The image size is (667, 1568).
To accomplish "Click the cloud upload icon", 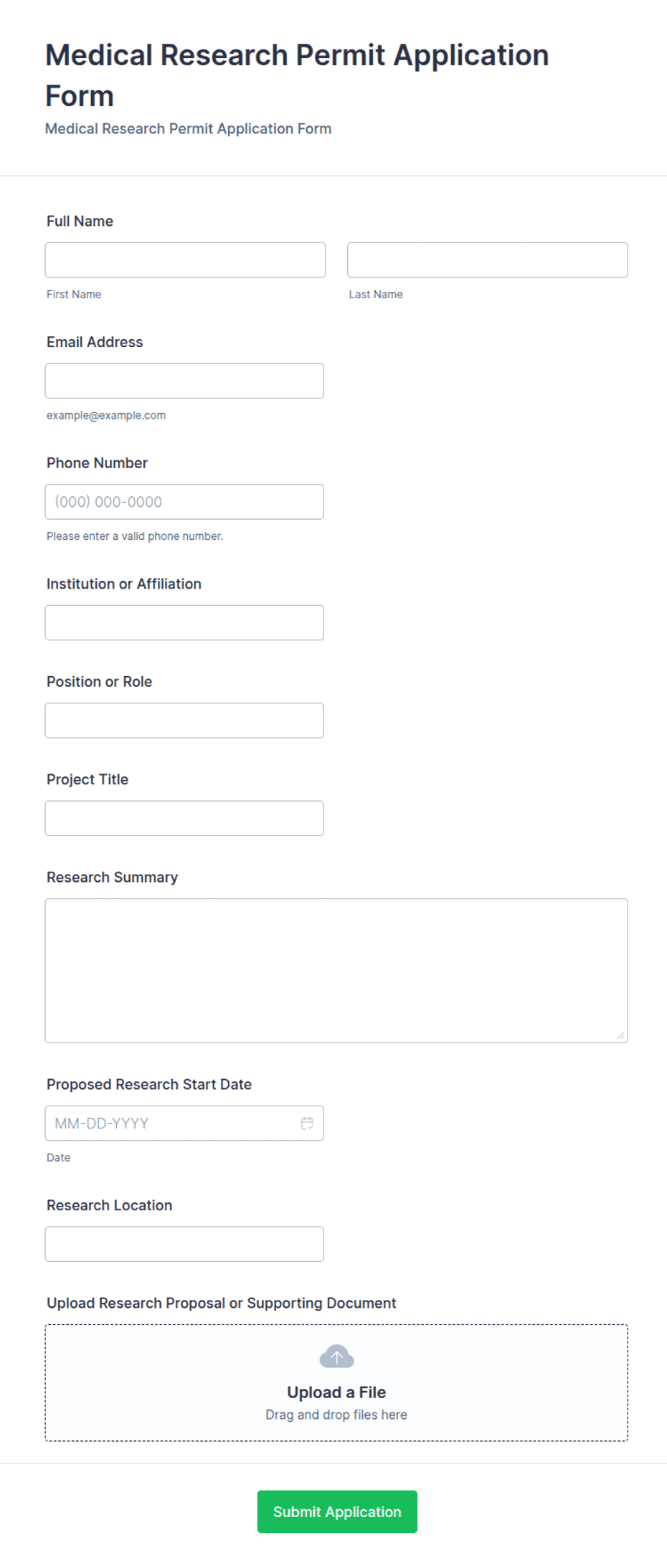I will coord(336,1356).
